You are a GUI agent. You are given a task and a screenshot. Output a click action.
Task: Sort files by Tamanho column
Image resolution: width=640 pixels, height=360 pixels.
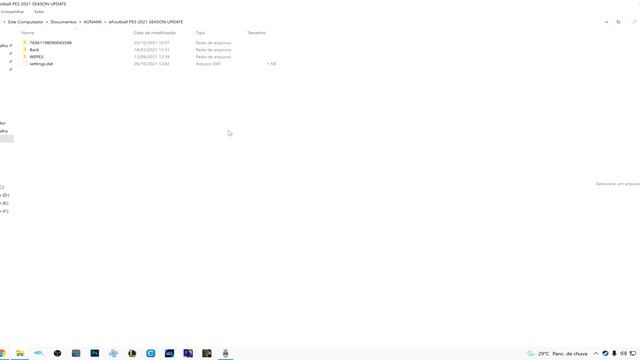256,33
